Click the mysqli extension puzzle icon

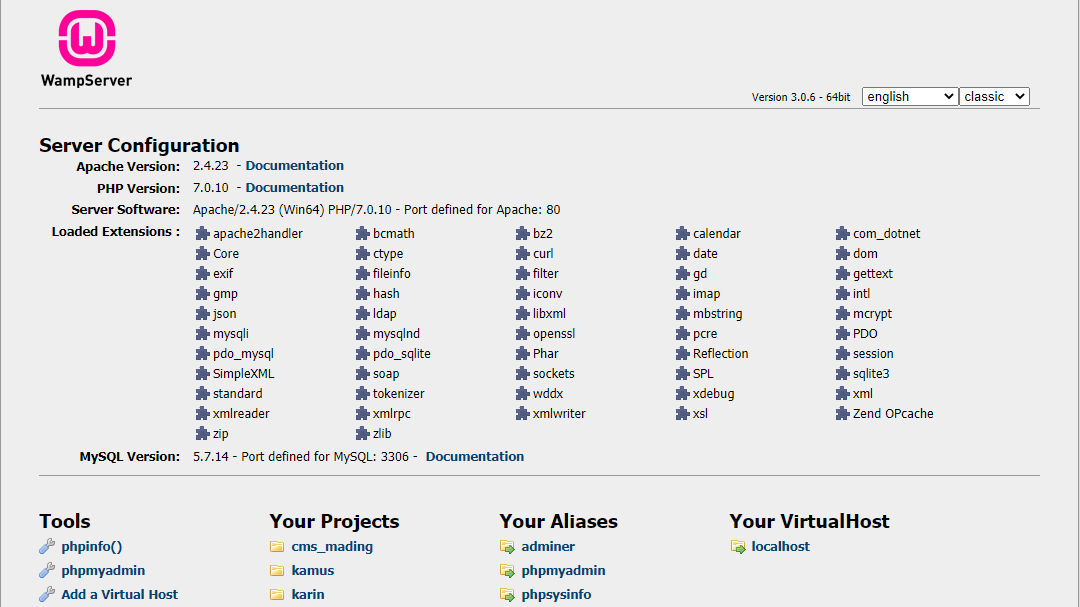click(x=202, y=333)
